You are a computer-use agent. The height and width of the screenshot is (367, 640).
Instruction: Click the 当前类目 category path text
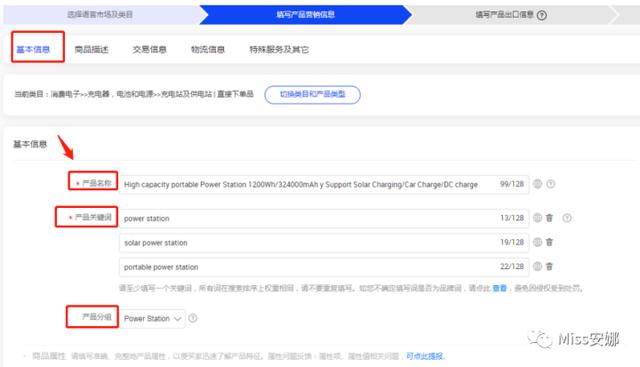coord(133,94)
